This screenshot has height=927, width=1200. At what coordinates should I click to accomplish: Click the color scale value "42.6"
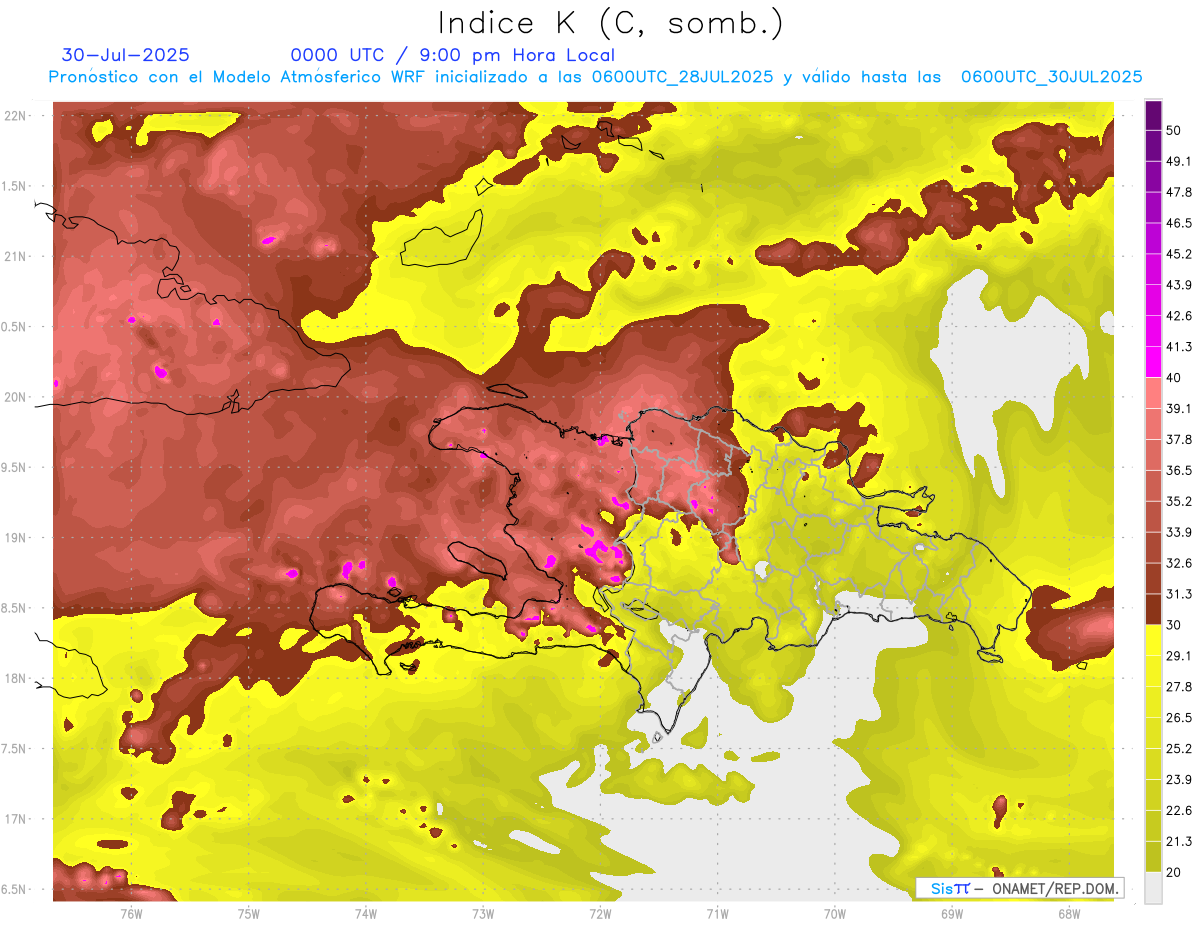point(1179,316)
